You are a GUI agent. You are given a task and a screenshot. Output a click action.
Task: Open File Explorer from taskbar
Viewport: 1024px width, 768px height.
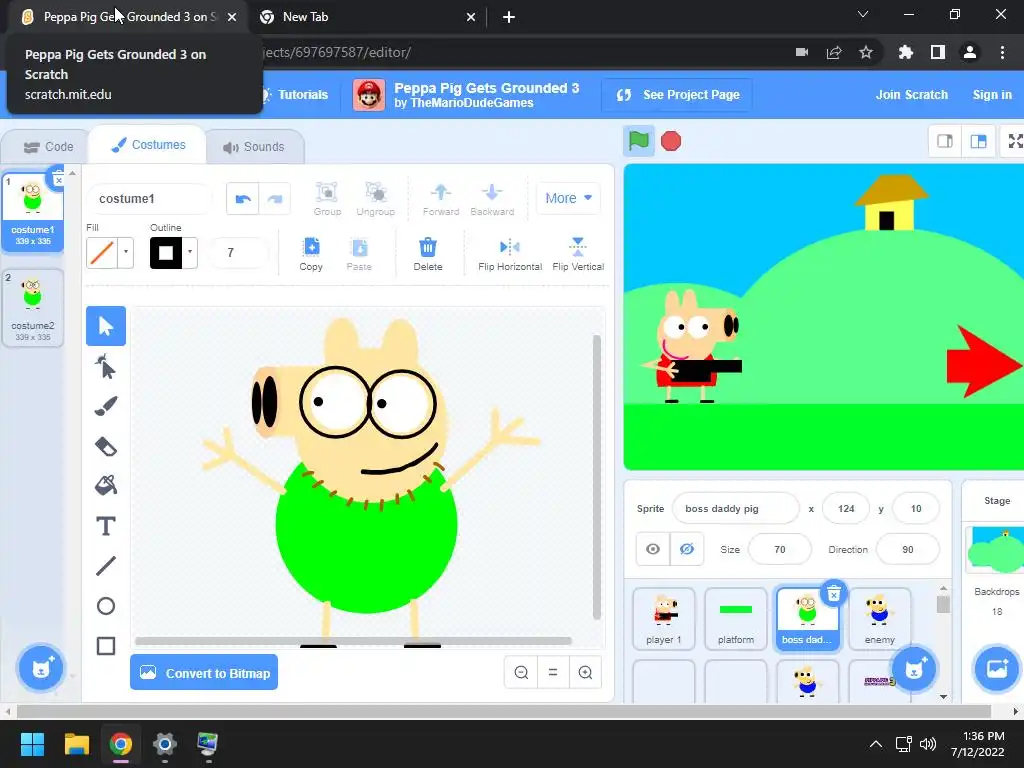point(76,744)
